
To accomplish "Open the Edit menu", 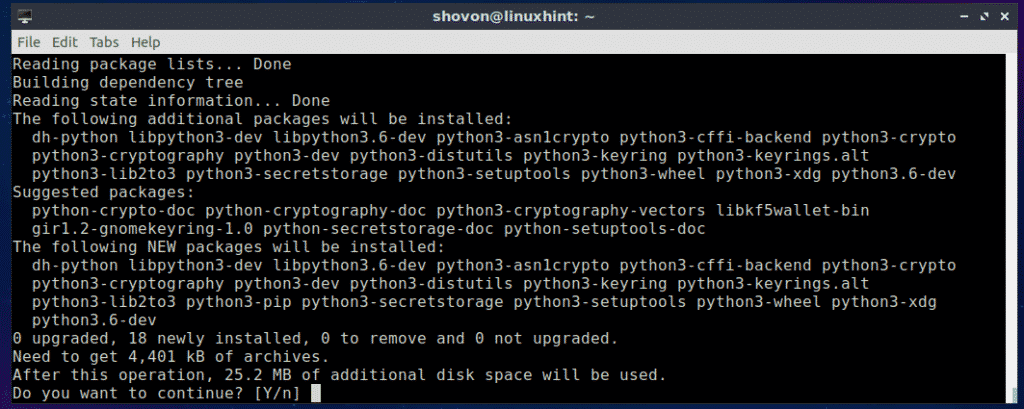I will coord(64,42).
